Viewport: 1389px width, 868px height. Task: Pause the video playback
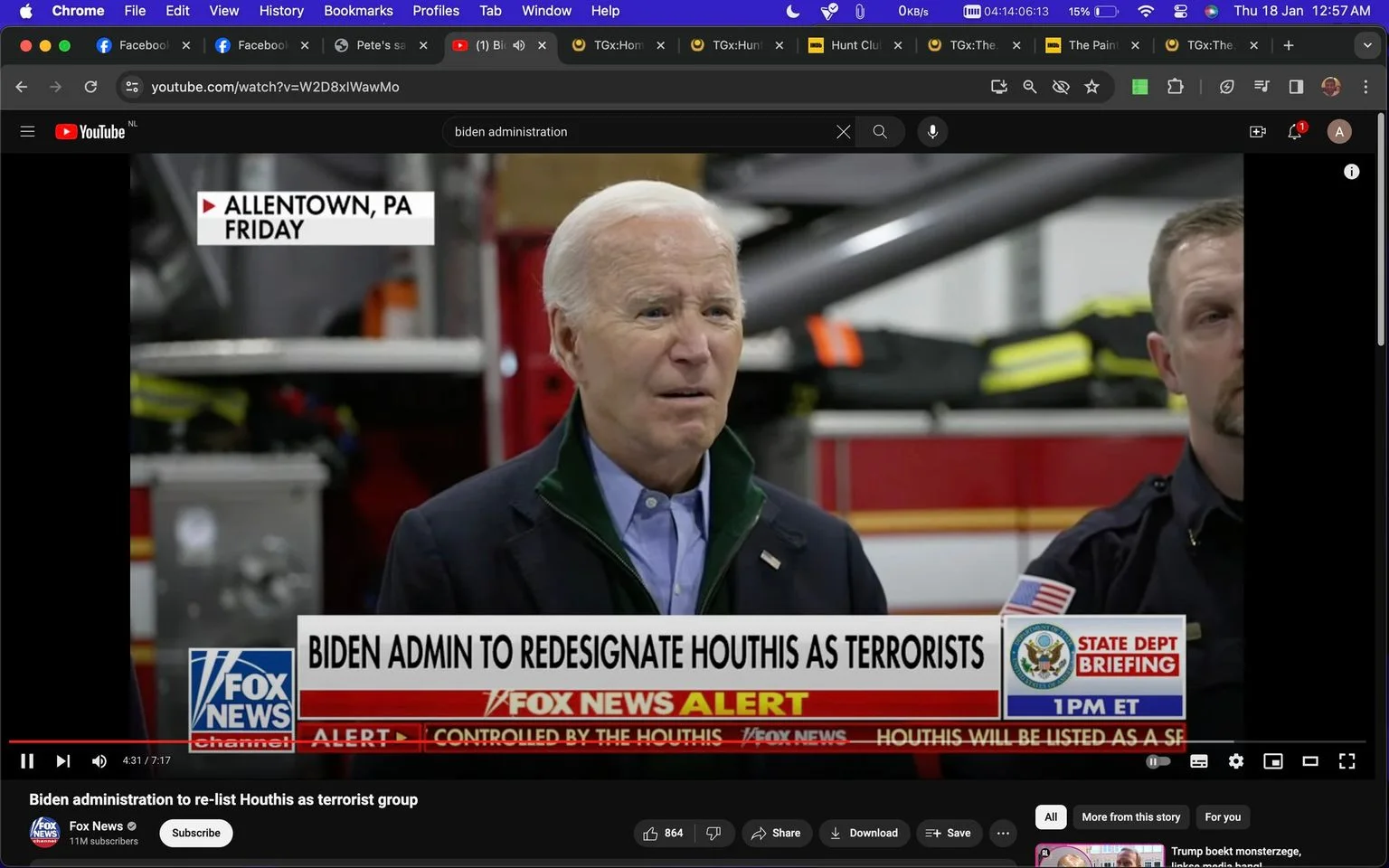click(x=27, y=761)
